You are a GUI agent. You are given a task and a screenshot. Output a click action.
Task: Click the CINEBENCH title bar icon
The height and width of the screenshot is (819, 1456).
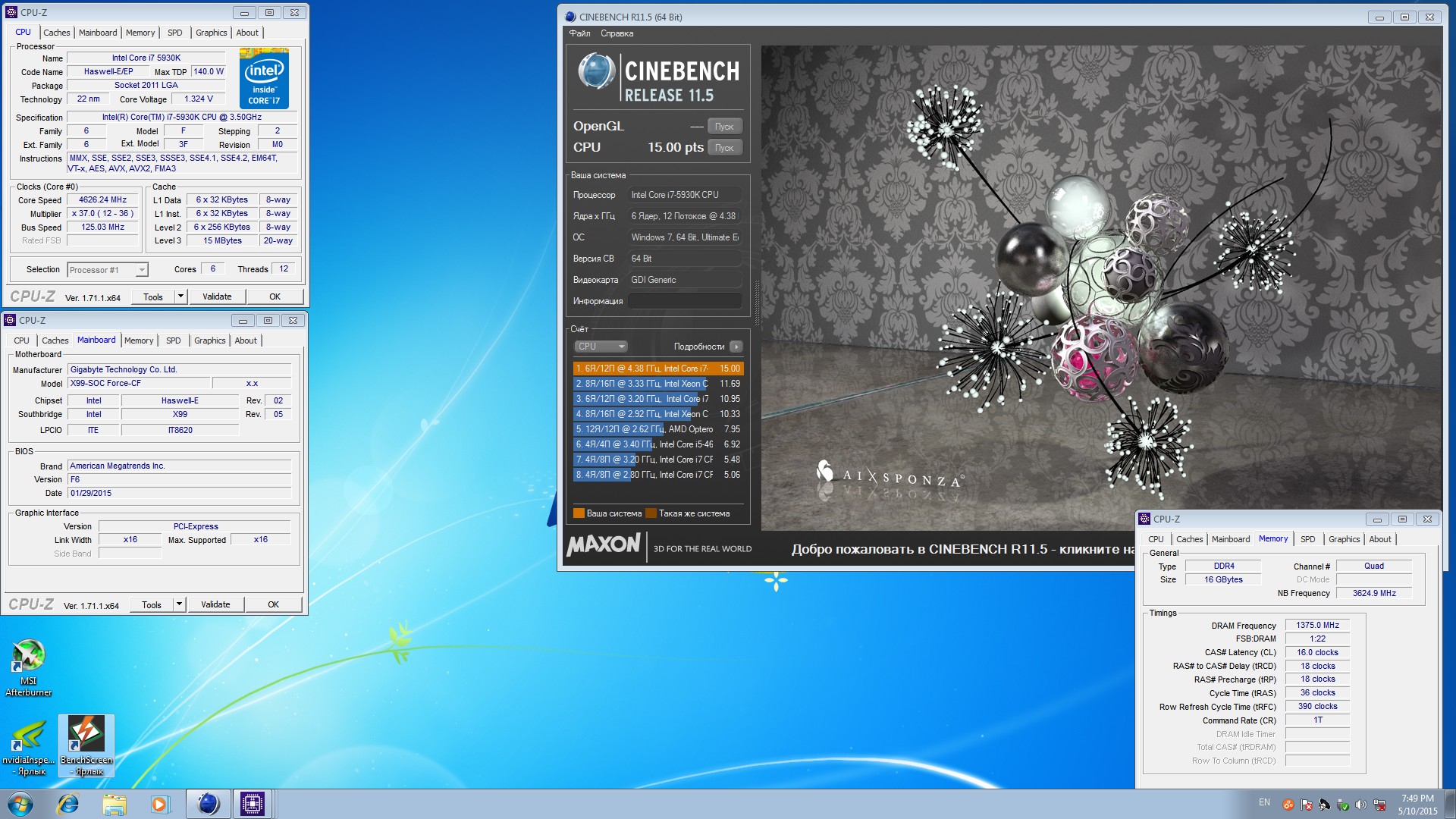[x=570, y=17]
